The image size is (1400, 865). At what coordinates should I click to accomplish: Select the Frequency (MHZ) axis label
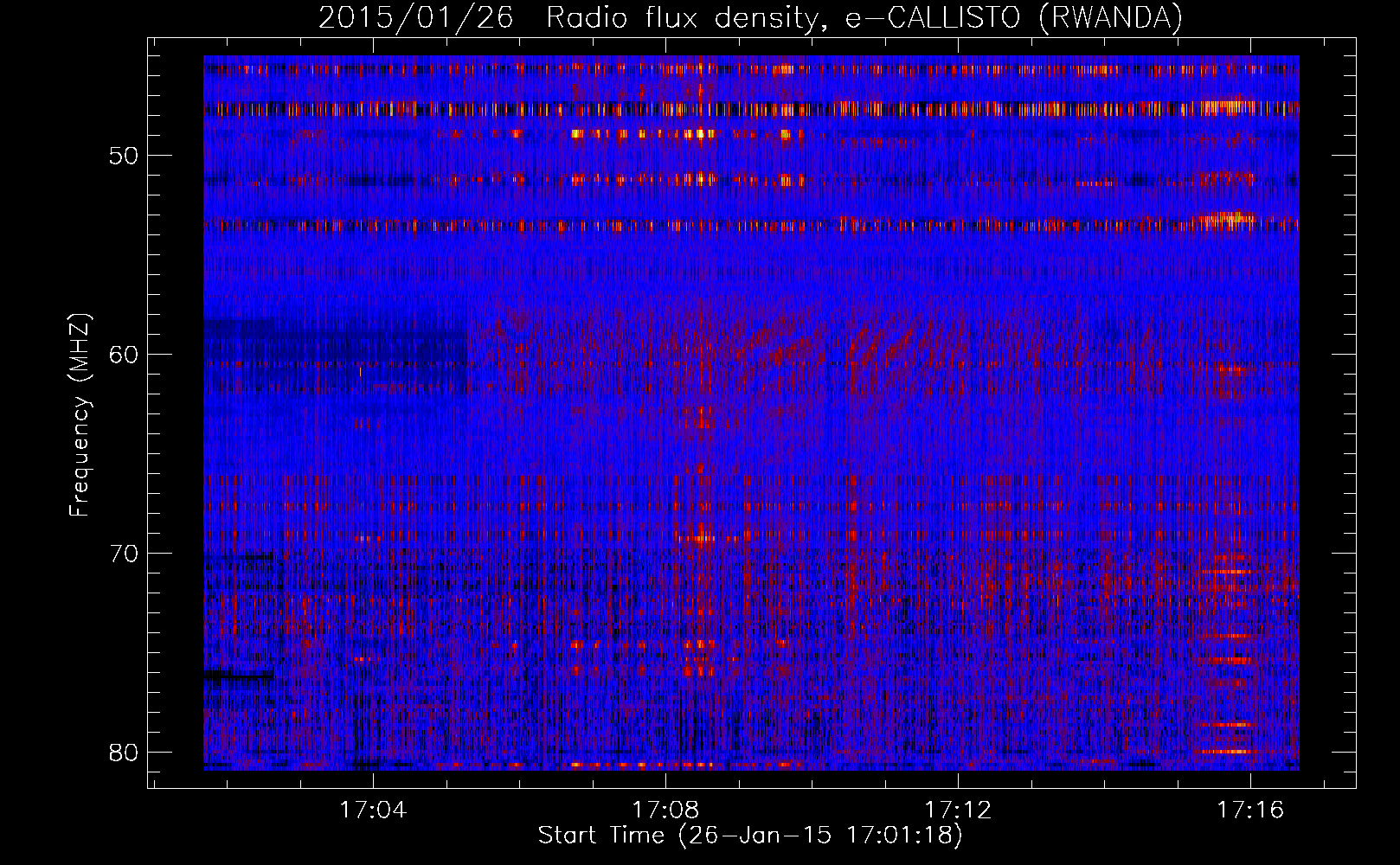(x=80, y=415)
